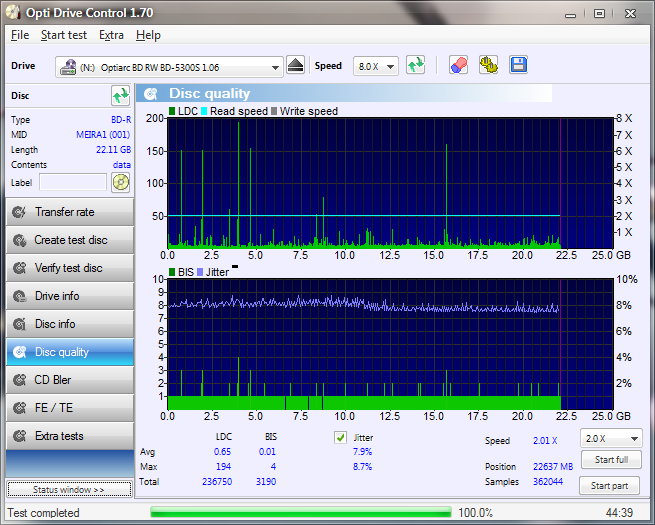Open the Start test menu
The width and height of the screenshot is (655, 525).
(64, 35)
